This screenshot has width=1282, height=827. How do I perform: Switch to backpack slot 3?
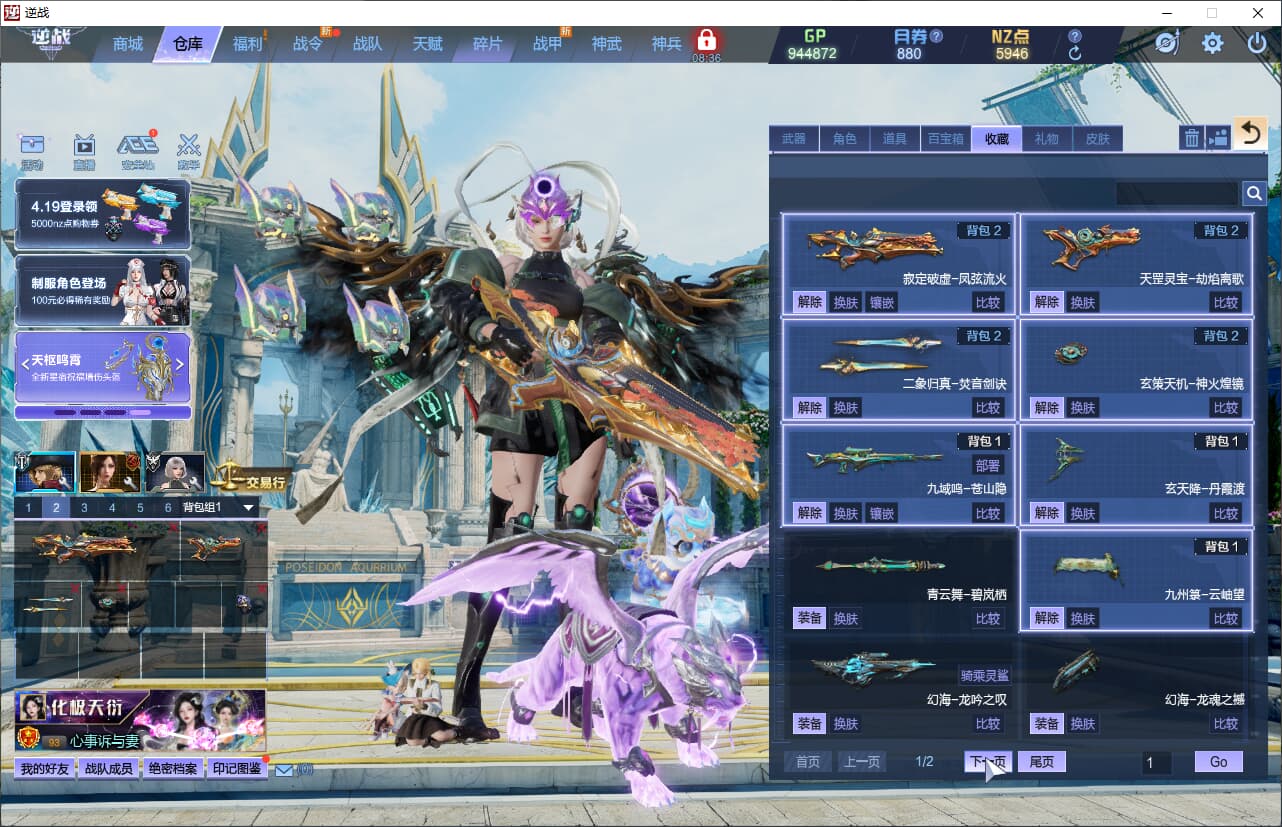(85, 508)
